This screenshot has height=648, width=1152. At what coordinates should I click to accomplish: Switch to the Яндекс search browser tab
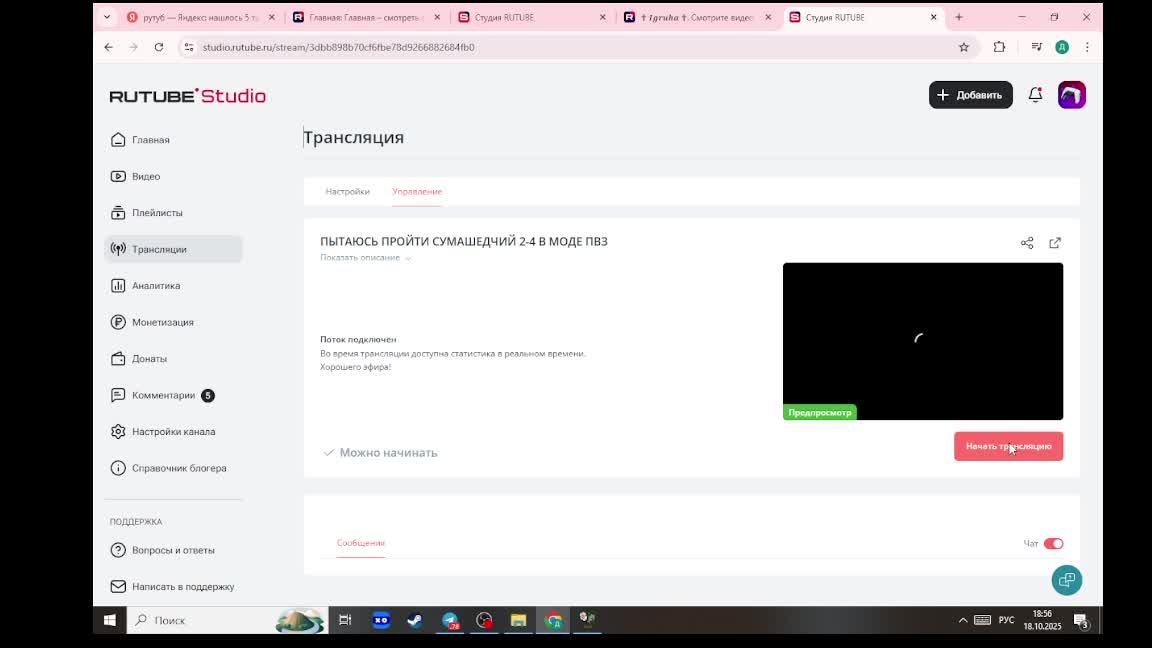[x=200, y=17]
